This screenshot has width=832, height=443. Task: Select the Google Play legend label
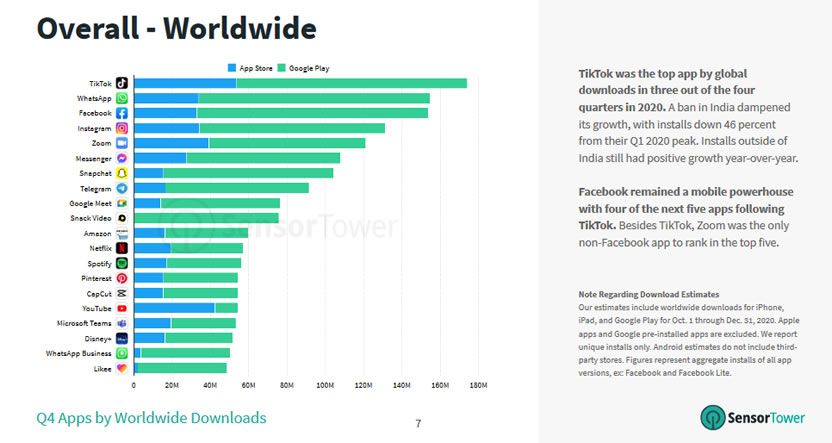pos(309,68)
